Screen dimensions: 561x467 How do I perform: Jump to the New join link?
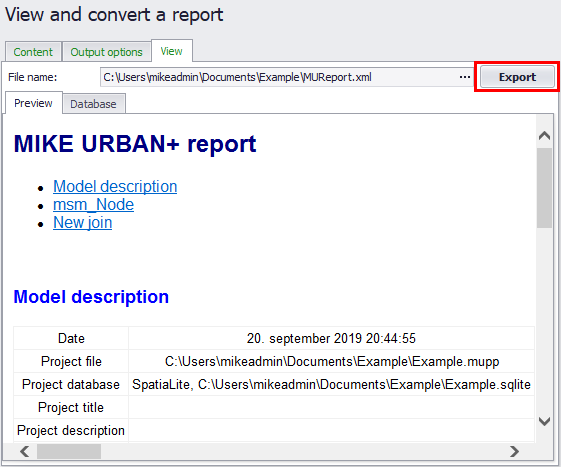click(x=83, y=223)
